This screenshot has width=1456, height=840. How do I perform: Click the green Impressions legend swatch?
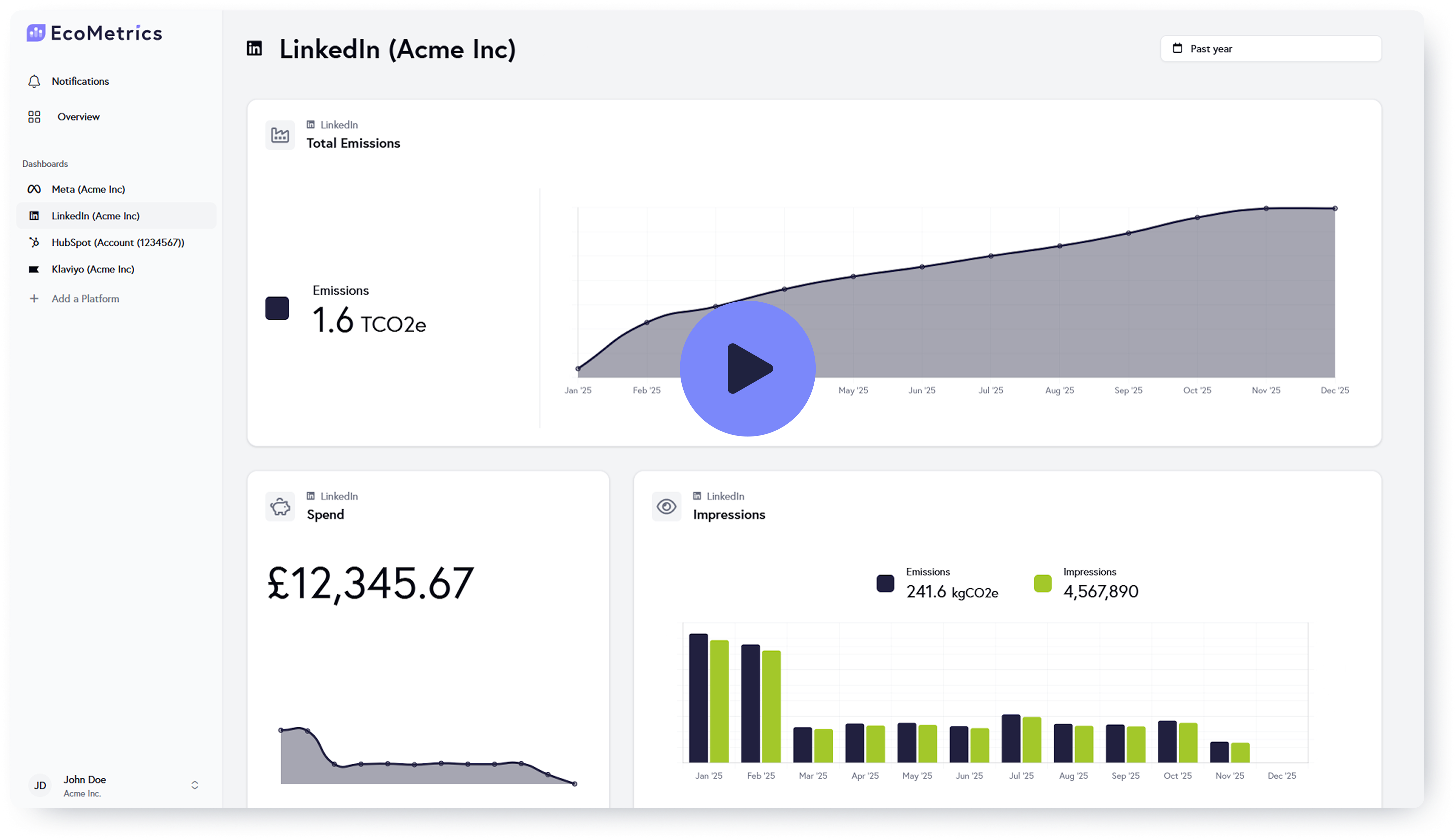click(x=1043, y=583)
